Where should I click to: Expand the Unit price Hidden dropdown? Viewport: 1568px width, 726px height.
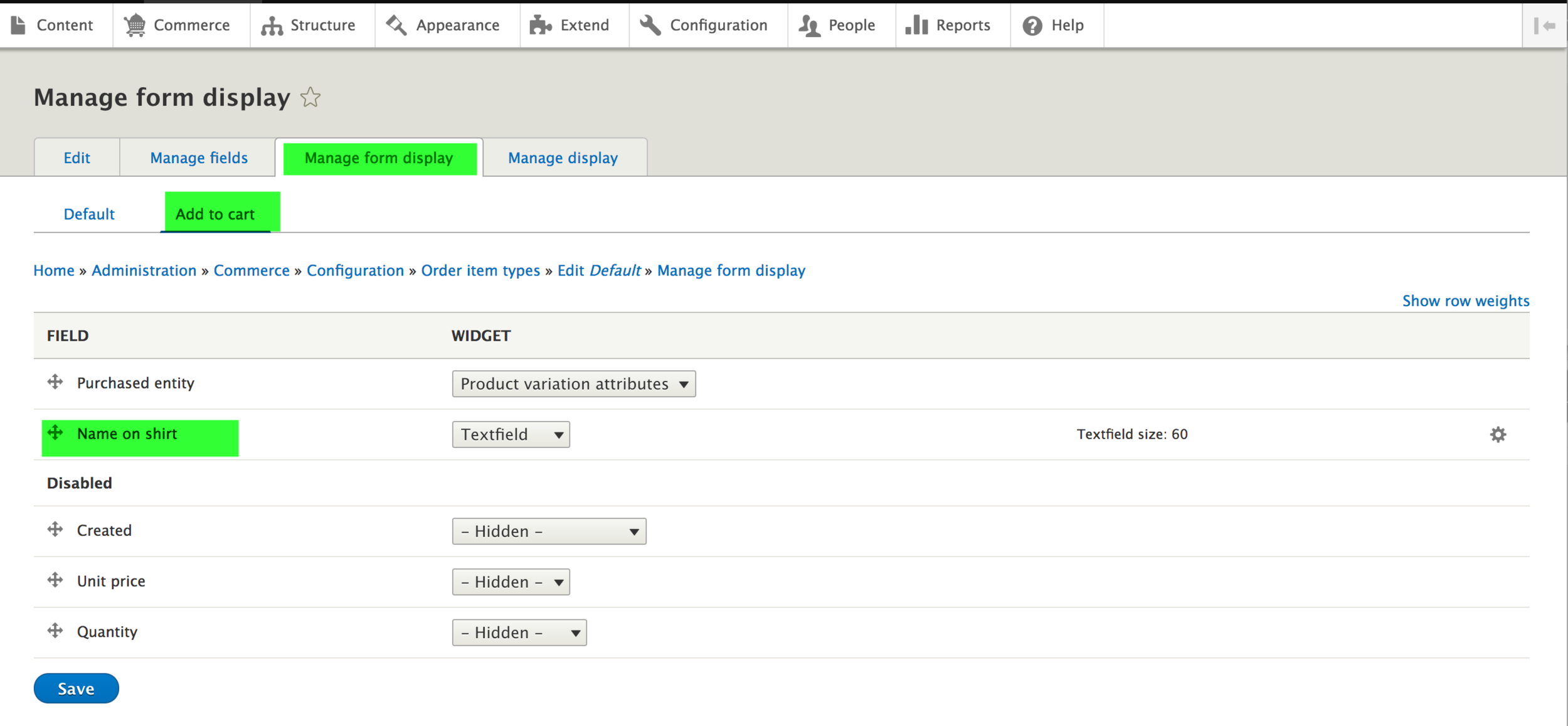(511, 582)
